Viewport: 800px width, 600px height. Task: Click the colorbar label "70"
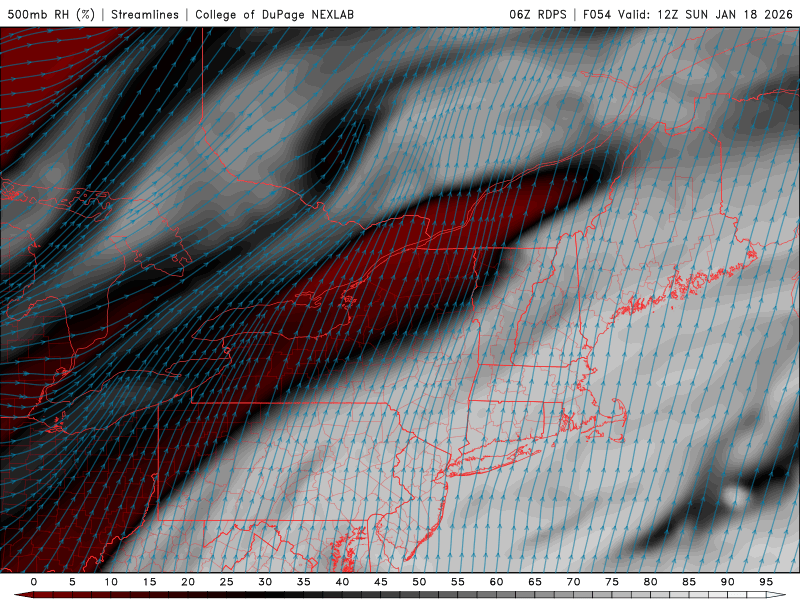[x=573, y=582]
